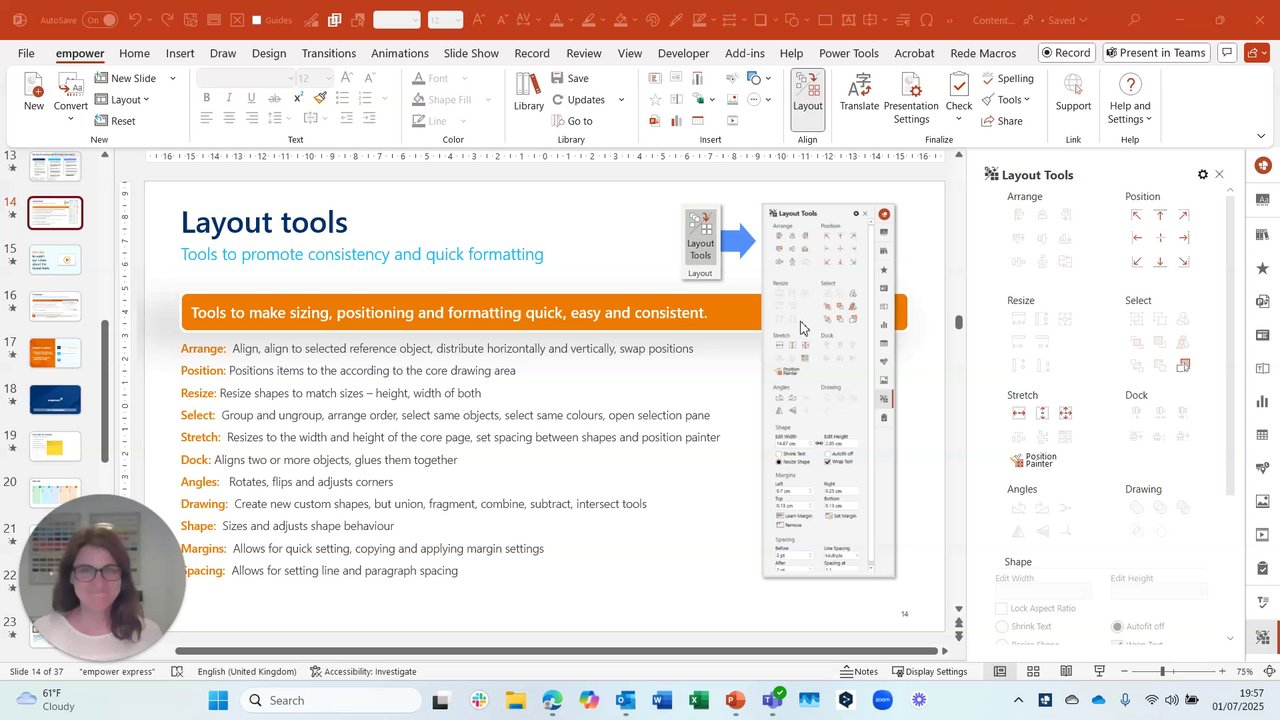The image size is (1280, 720).
Task: Expand the Convert dropdown
Action: click(70, 119)
